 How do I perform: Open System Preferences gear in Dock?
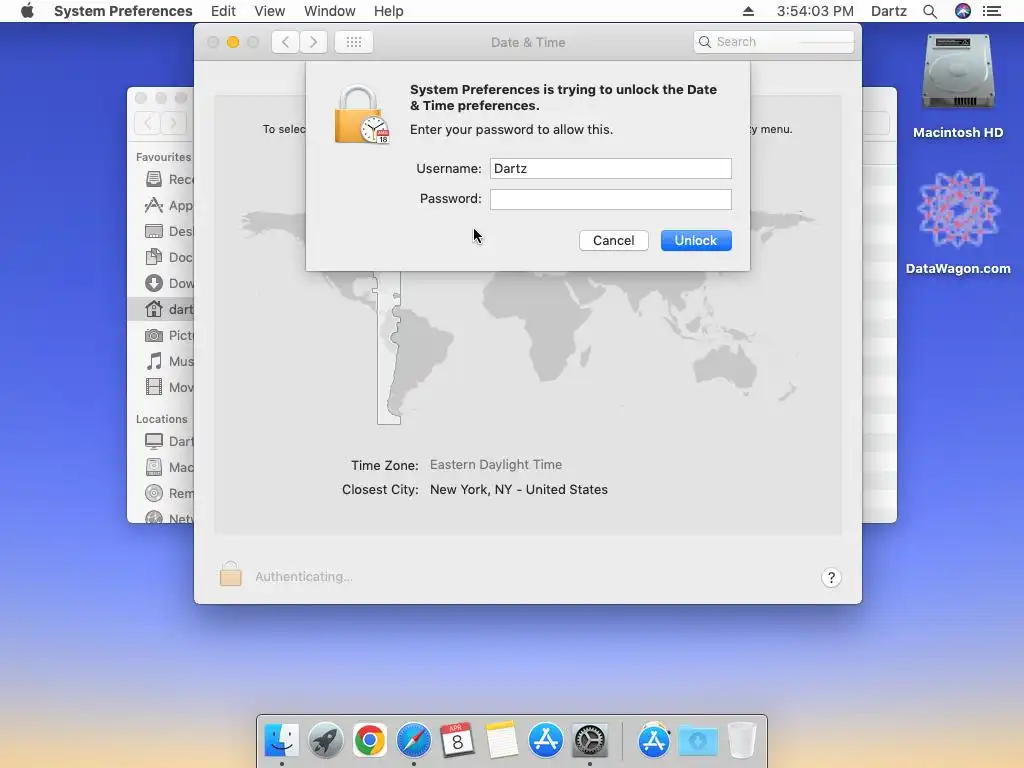click(x=590, y=740)
